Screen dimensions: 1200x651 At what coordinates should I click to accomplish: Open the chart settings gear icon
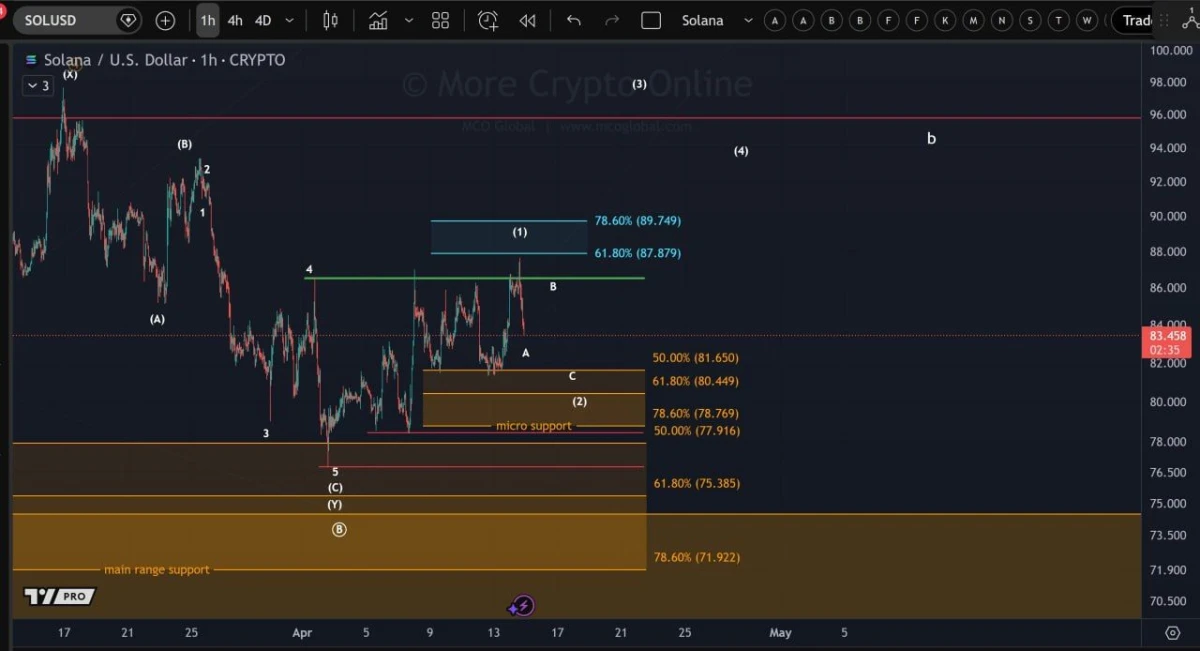pos(1171,633)
